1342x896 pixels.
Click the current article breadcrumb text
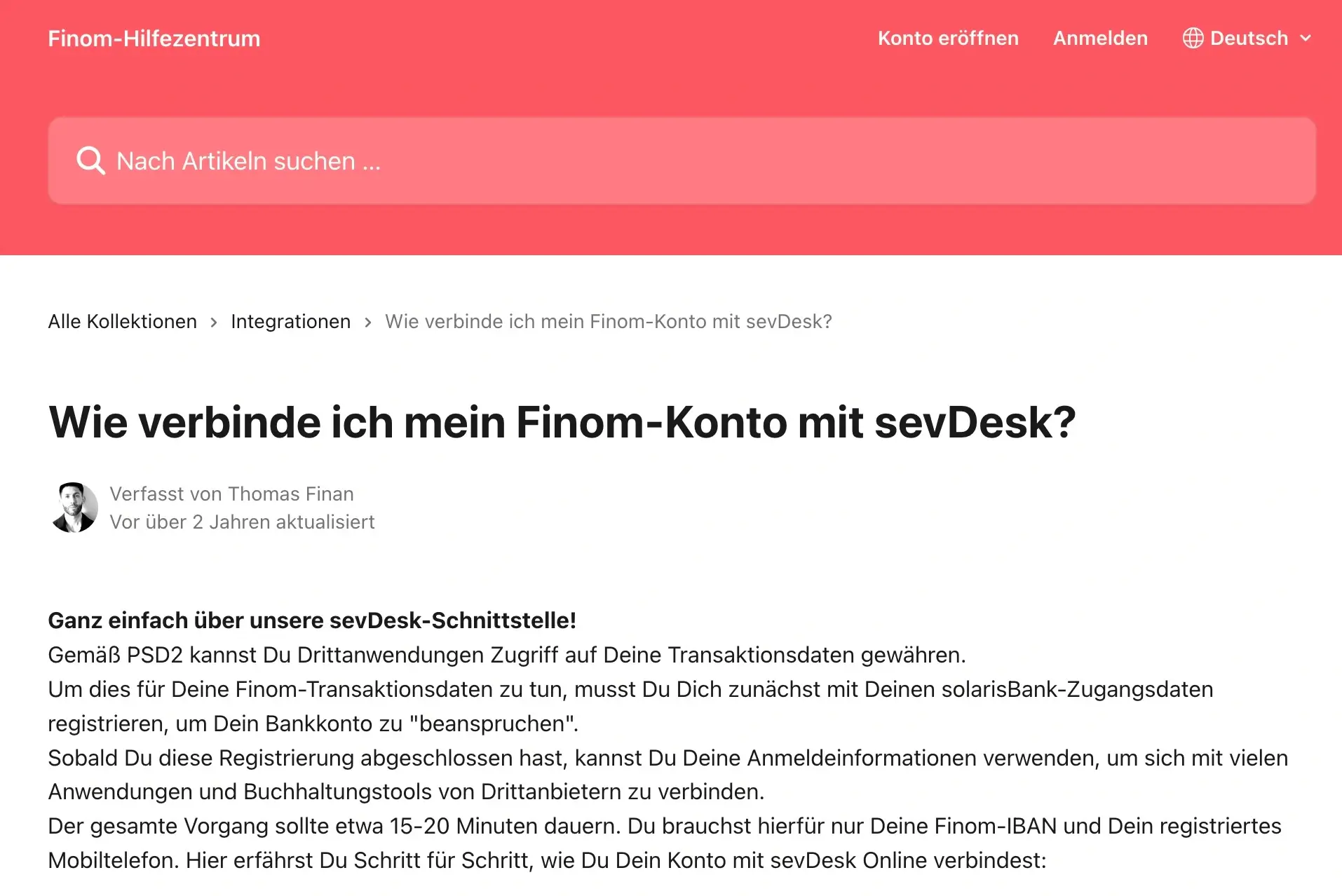[x=609, y=321]
